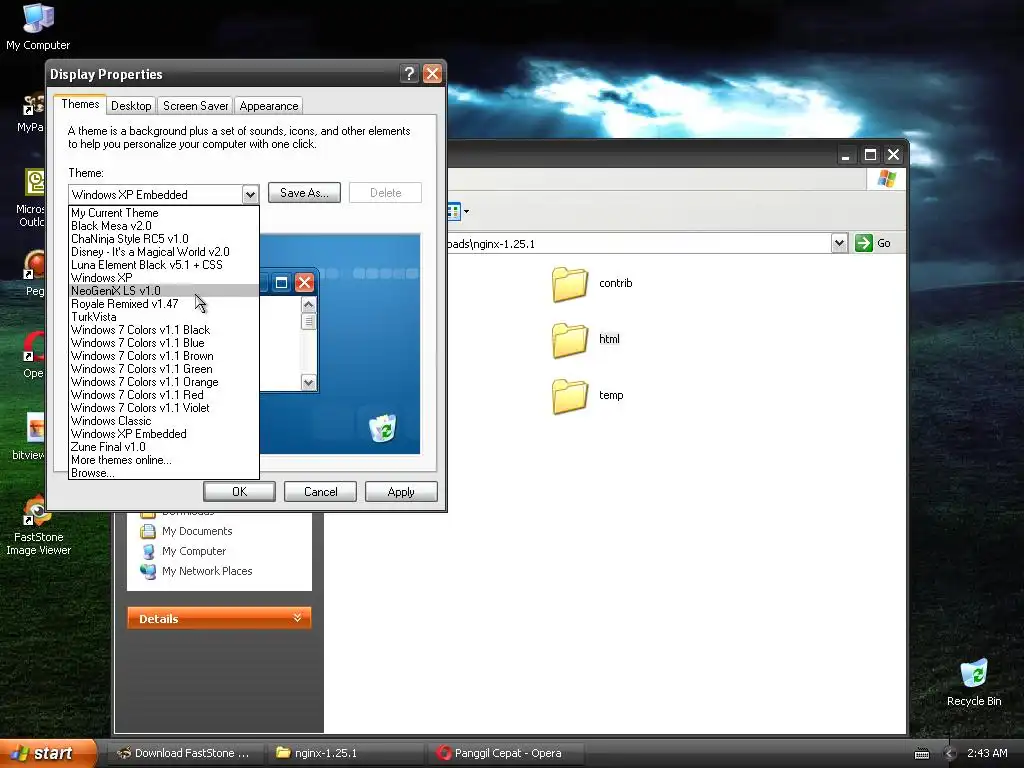Click the Recycle Bin in theme preview
The height and width of the screenshot is (768, 1024).
[383, 428]
